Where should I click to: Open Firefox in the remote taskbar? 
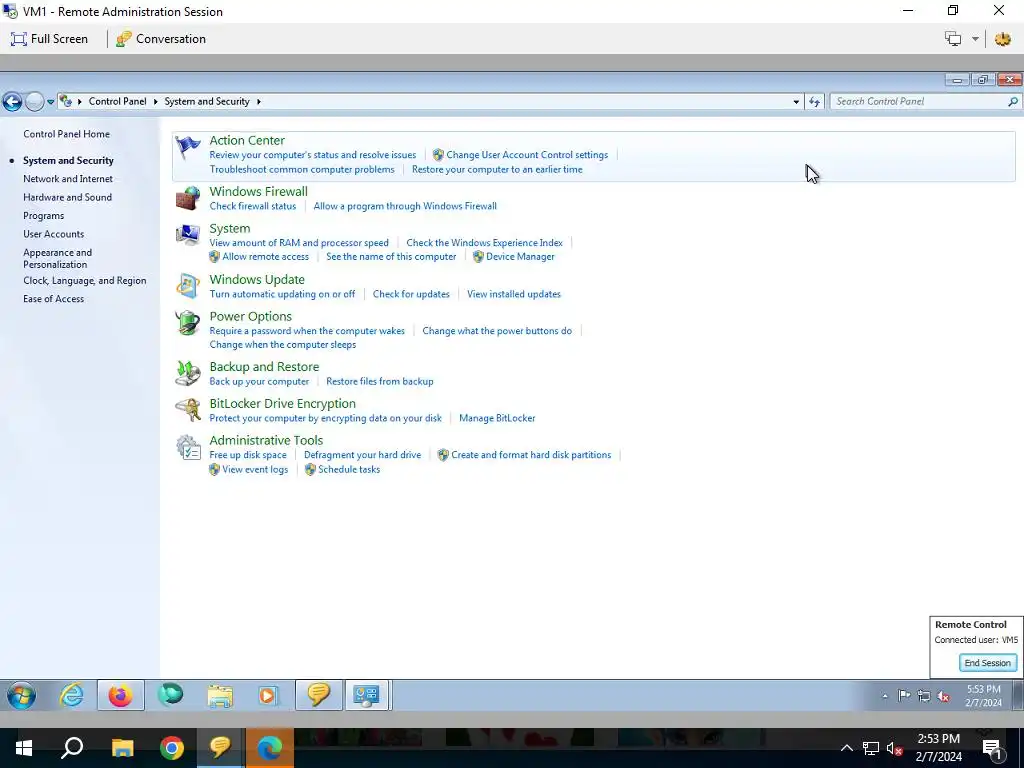120,695
